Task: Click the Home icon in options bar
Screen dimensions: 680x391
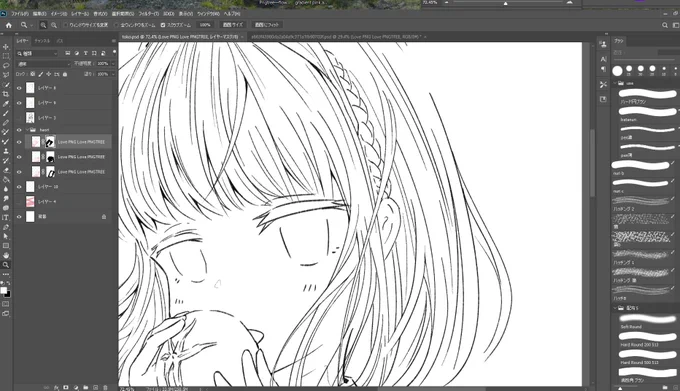Action: (x=8, y=25)
